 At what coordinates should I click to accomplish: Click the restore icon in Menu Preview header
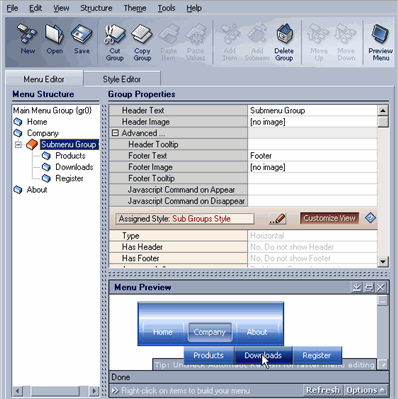click(369, 287)
